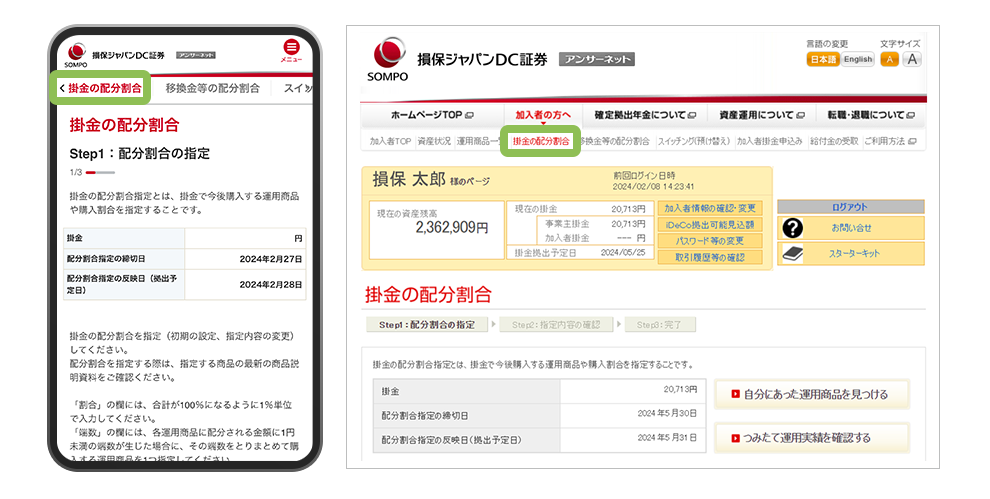This screenshot has height=499, width=990.
Task: Click the desktop 掛金 table amount 20,713円
Action: tap(680, 390)
